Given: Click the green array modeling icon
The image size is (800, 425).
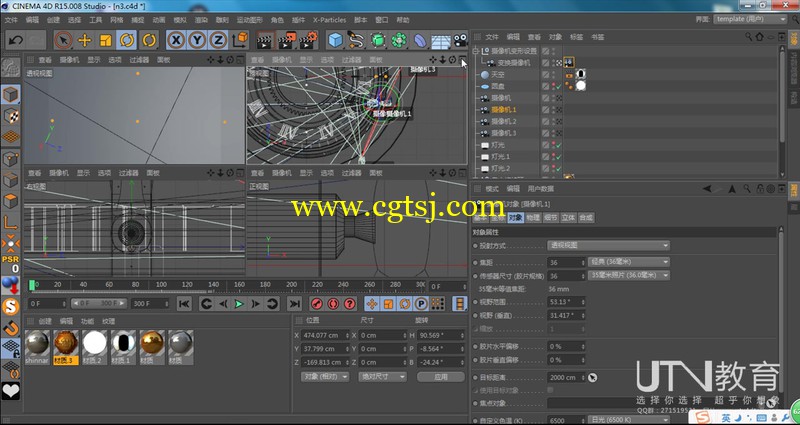Looking at the screenshot, I should [x=398, y=40].
